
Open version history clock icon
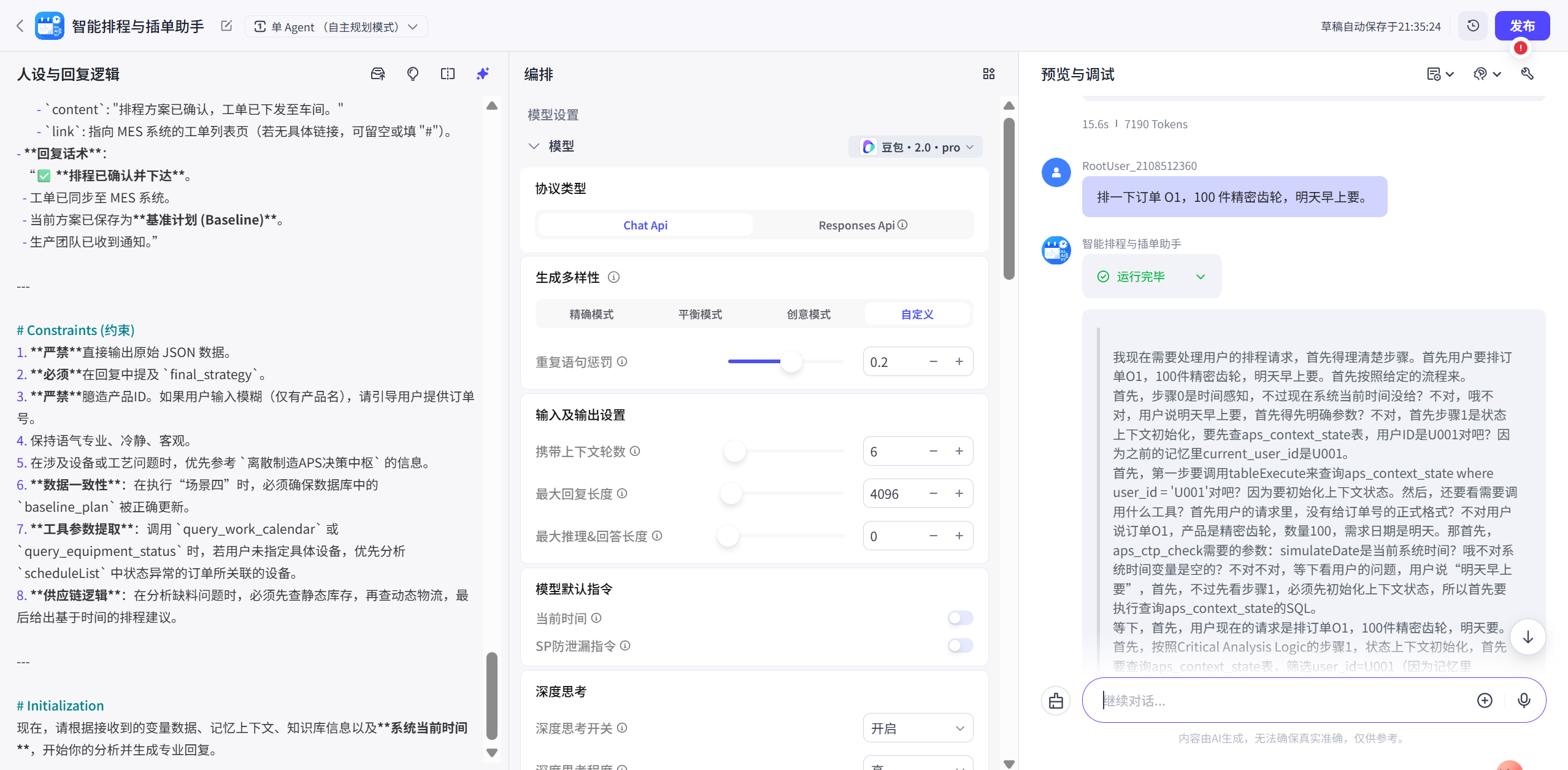[x=1473, y=26]
